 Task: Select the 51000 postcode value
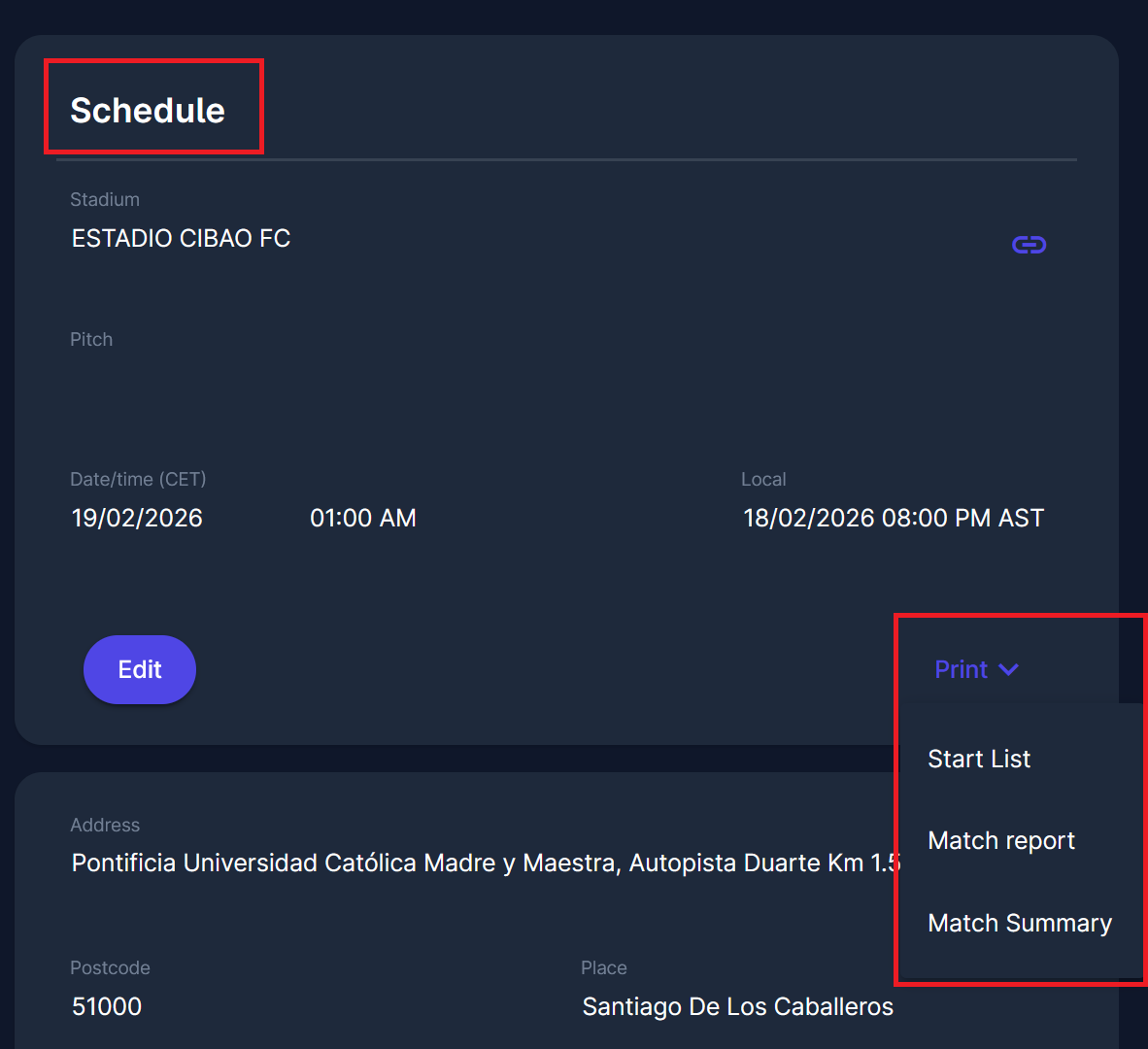[107, 1006]
